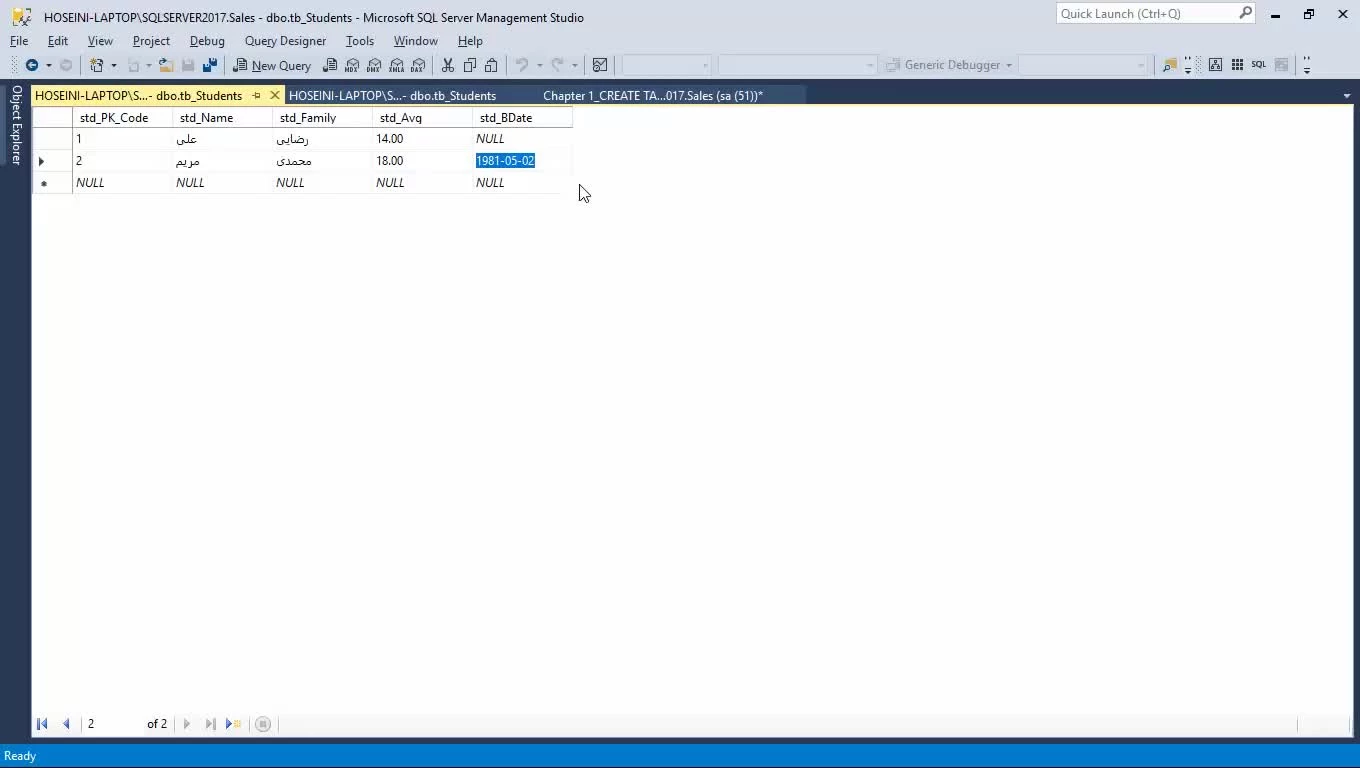This screenshot has width=1360, height=768.
Task: Toggle the Results pane icon
Action: tap(1281, 65)
